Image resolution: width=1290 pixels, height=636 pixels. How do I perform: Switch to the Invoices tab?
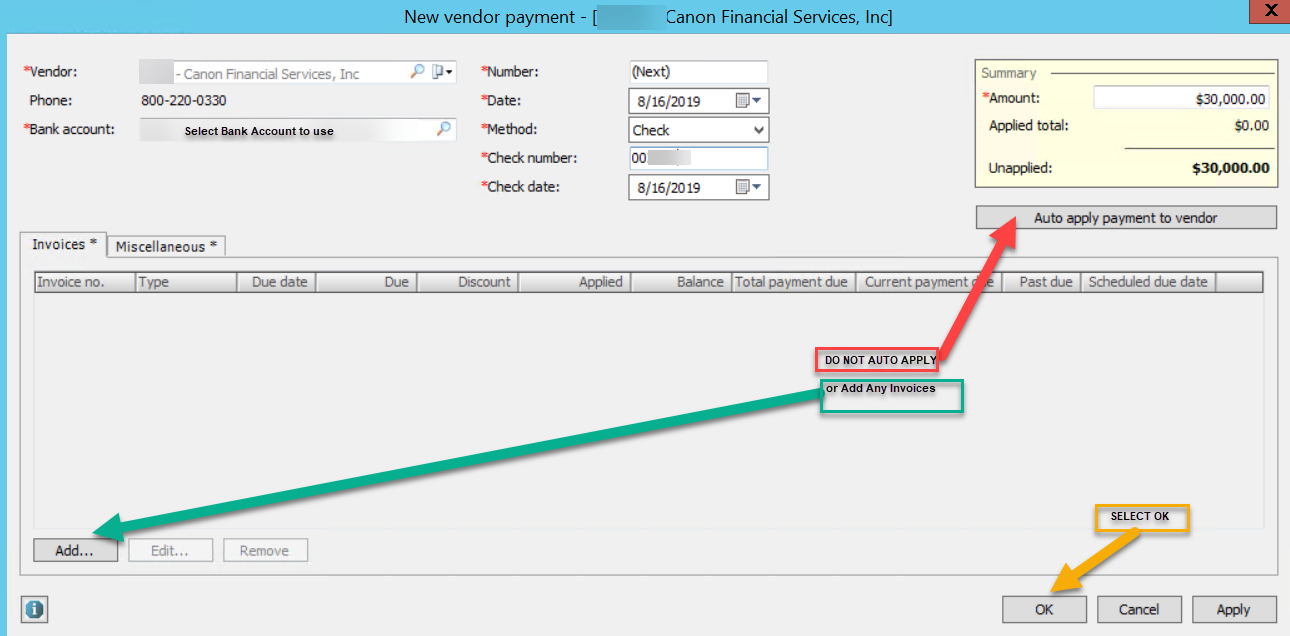[x=64, y=245]
